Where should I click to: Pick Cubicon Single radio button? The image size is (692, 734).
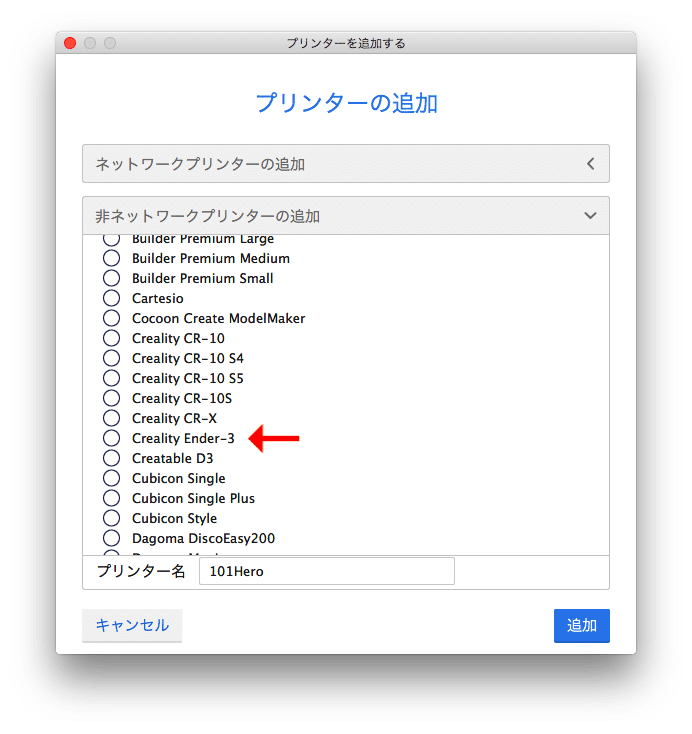coord(112,478)
